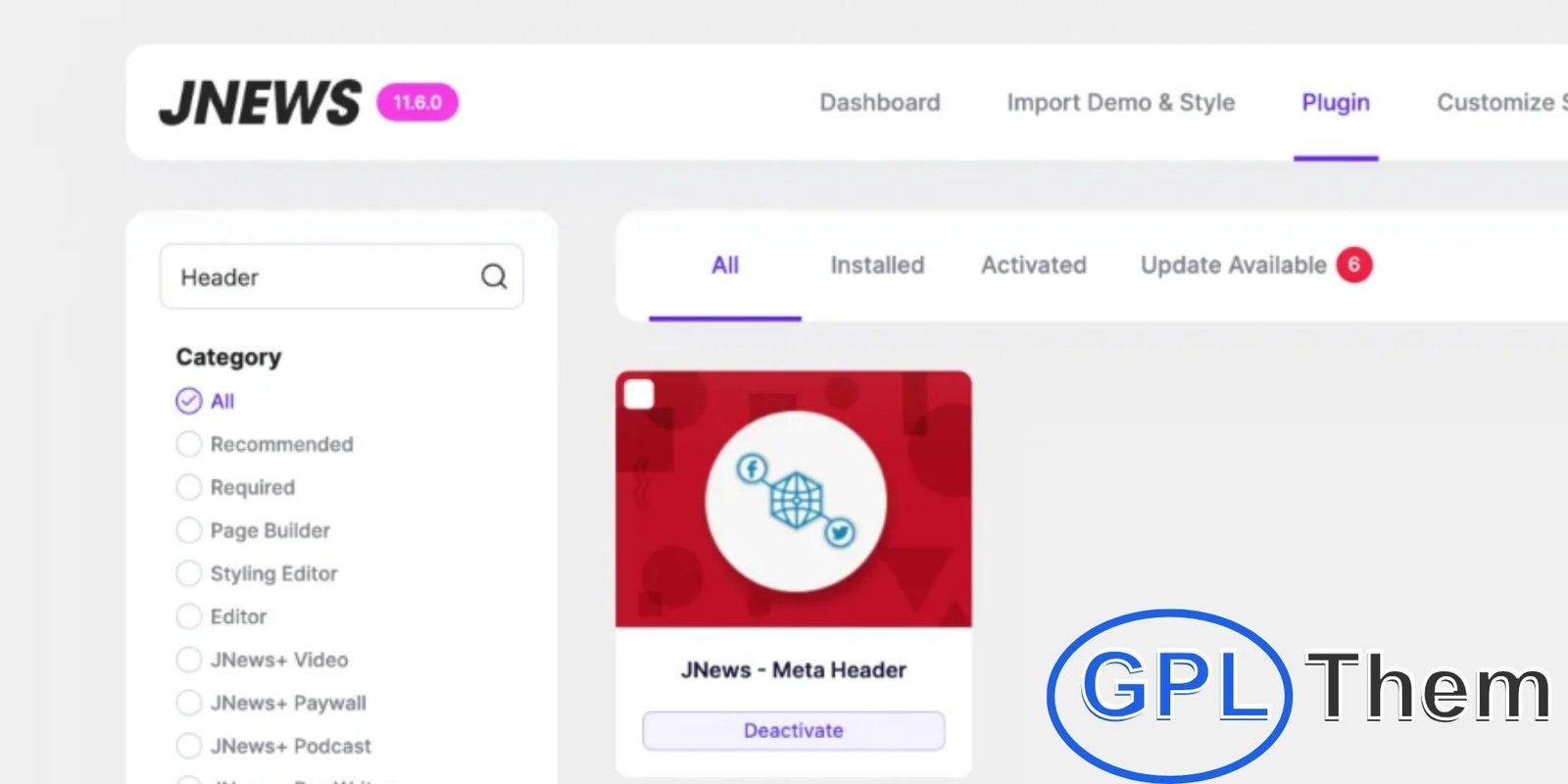Click the 11.6.0 version badge
Viewport: 1568px width, 784px height.
point(417,102)
